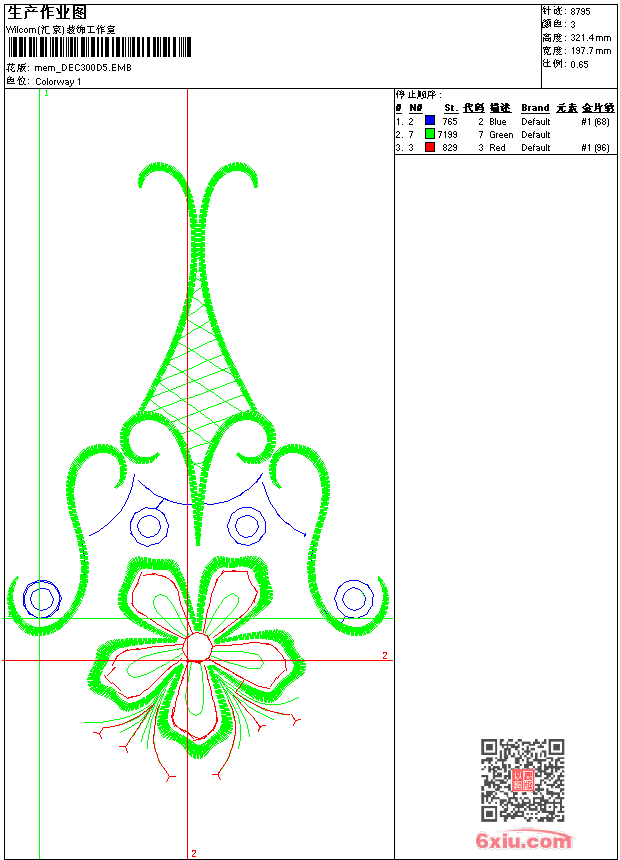Select the stitch count value 7199

[447, 134]
